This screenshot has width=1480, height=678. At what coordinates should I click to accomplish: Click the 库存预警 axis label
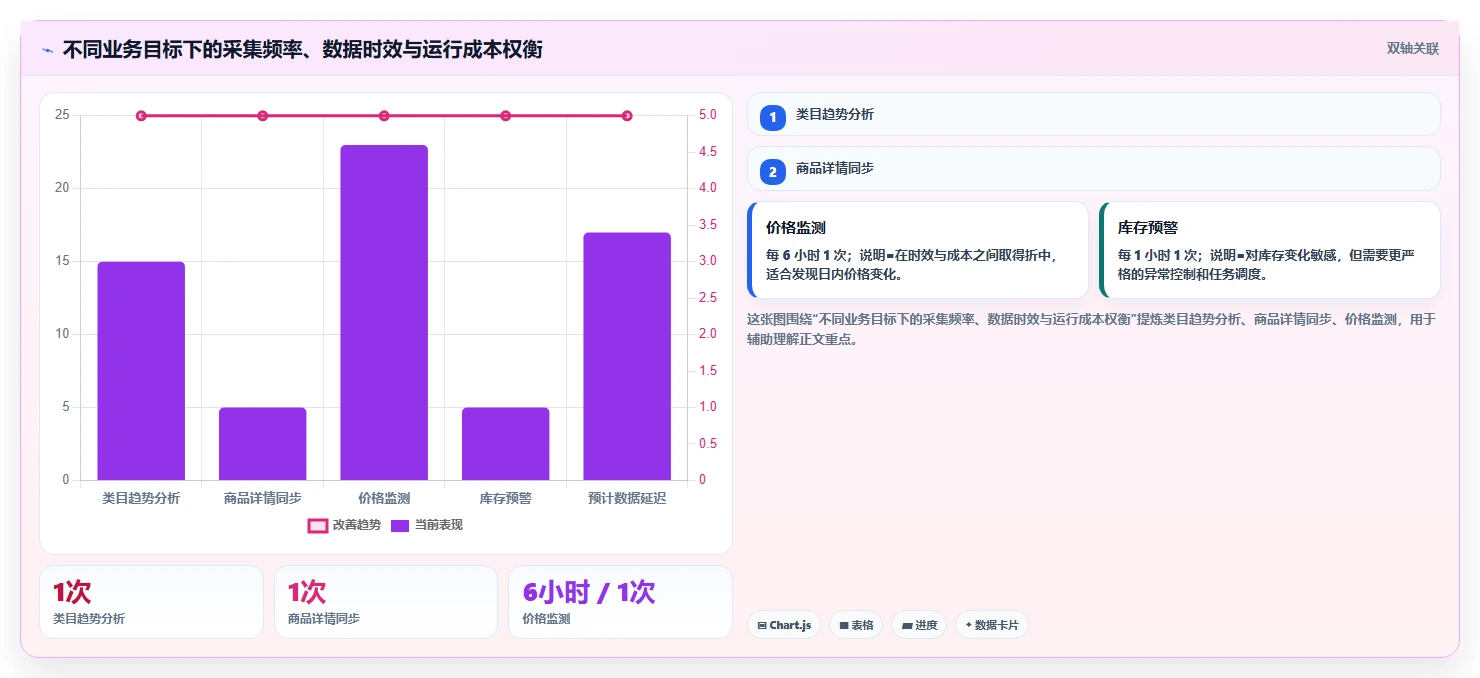pyautogui.click(x=505, y=498)
